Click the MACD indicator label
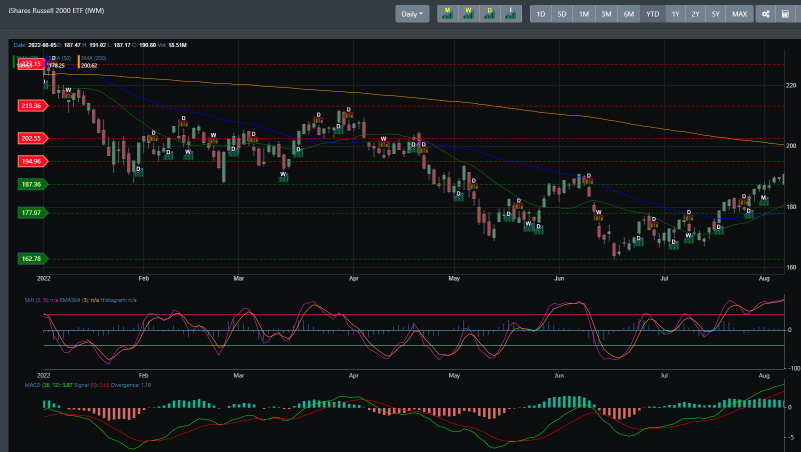This screenshot has height=452, width=801. 88,385
